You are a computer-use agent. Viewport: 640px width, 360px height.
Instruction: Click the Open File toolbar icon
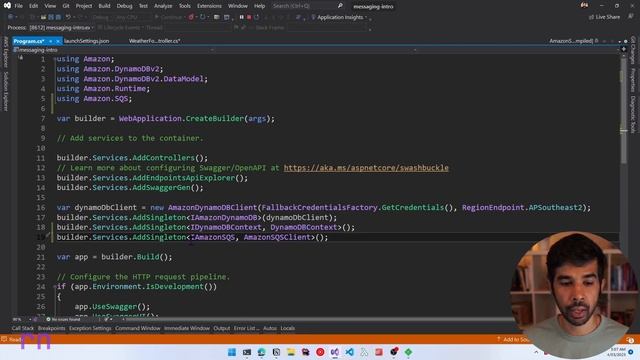43,17
